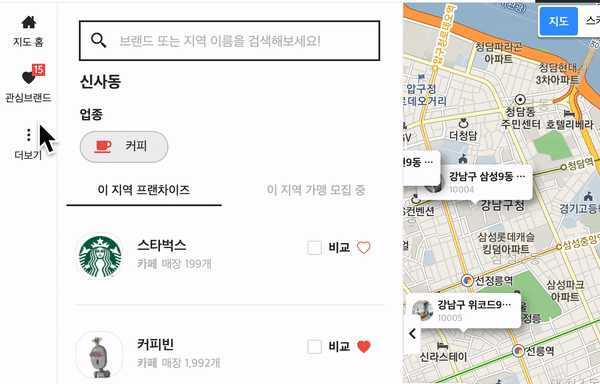The width and height of the screenshot is (600, 384).
Task: Select the 지도 map view button
Action: (558, 21)
